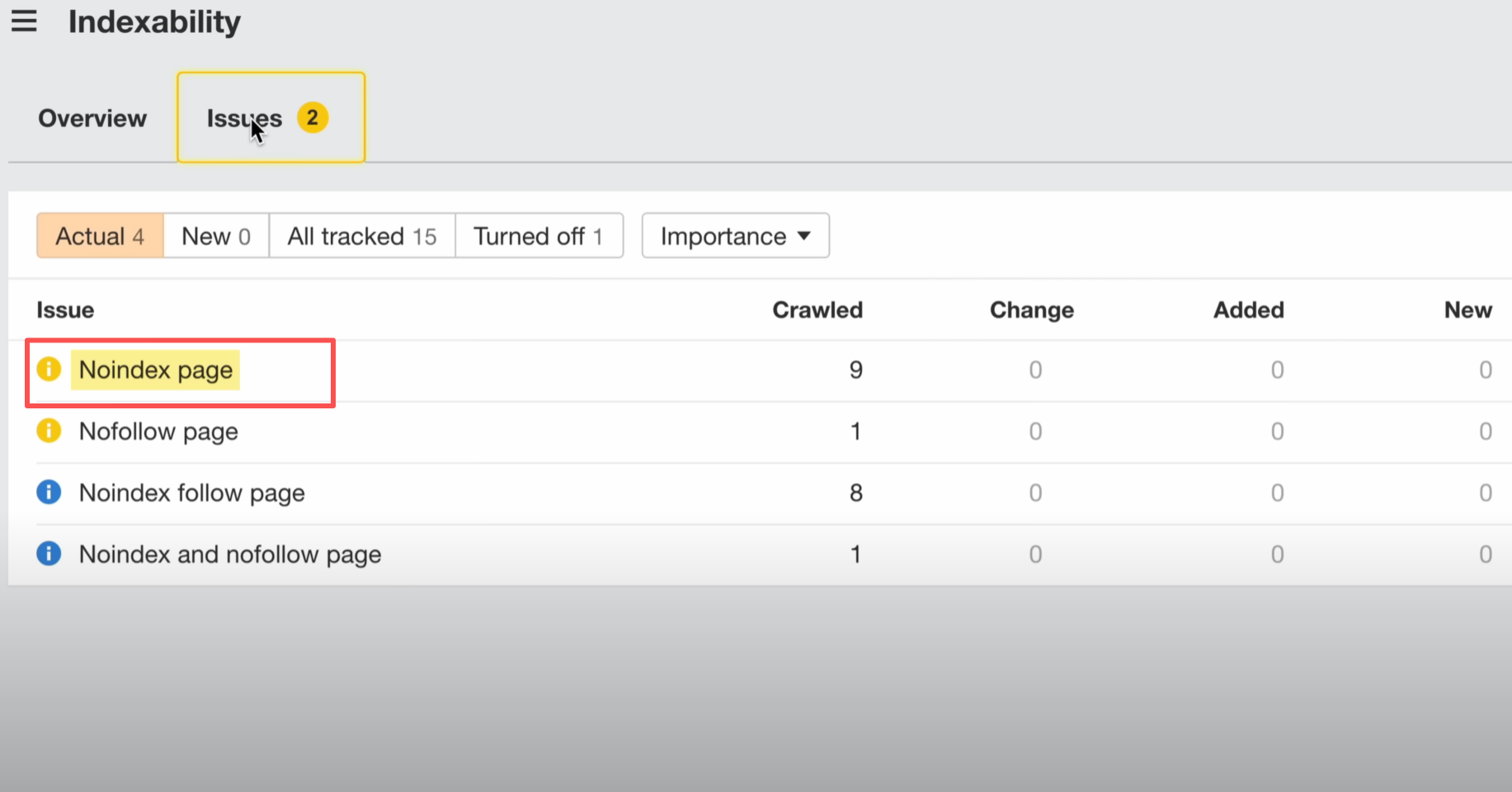This screenshot has width=1512, height=792.
Task: Select the Issues tab
Action: [244, 119]
